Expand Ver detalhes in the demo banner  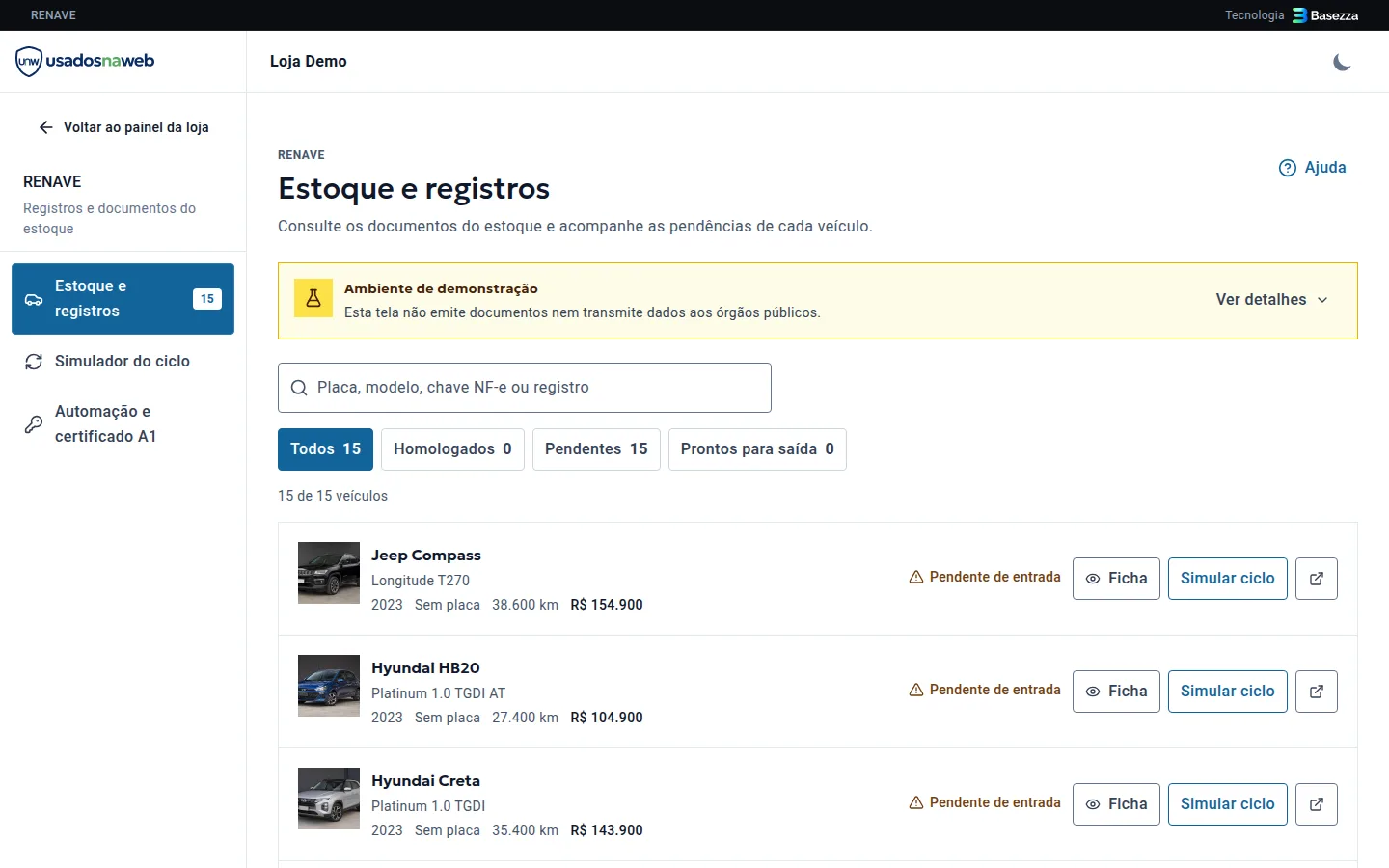pos(1272,300)
